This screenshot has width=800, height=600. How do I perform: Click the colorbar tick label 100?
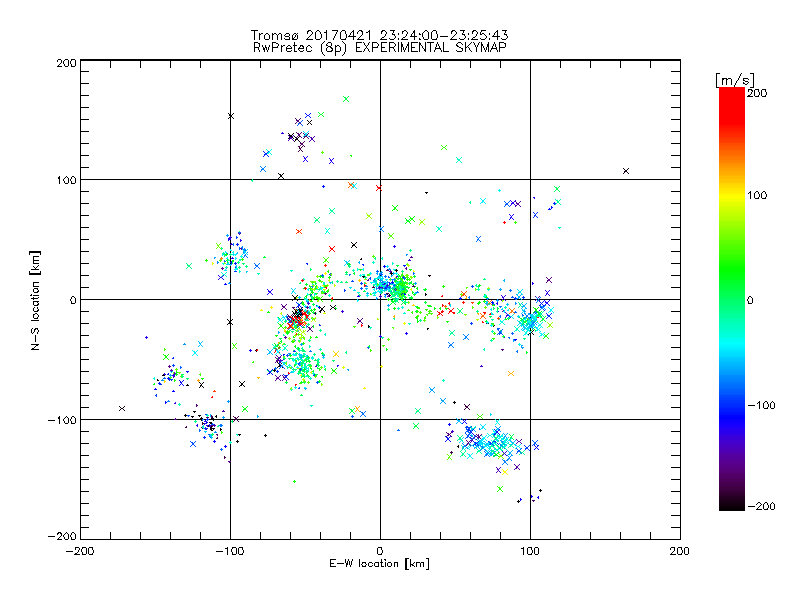(x=757, y=195)
